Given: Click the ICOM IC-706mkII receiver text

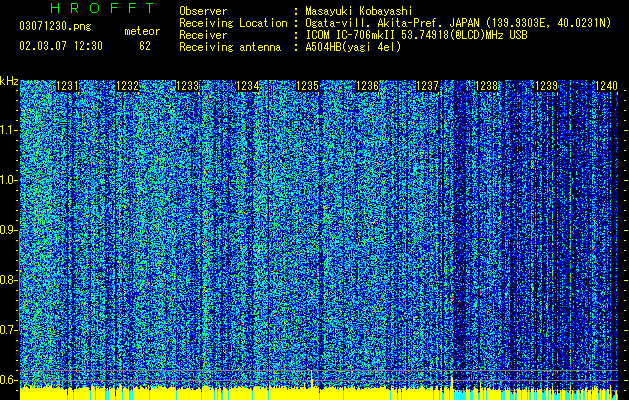Looking at the screenshot, I should 416,35.
